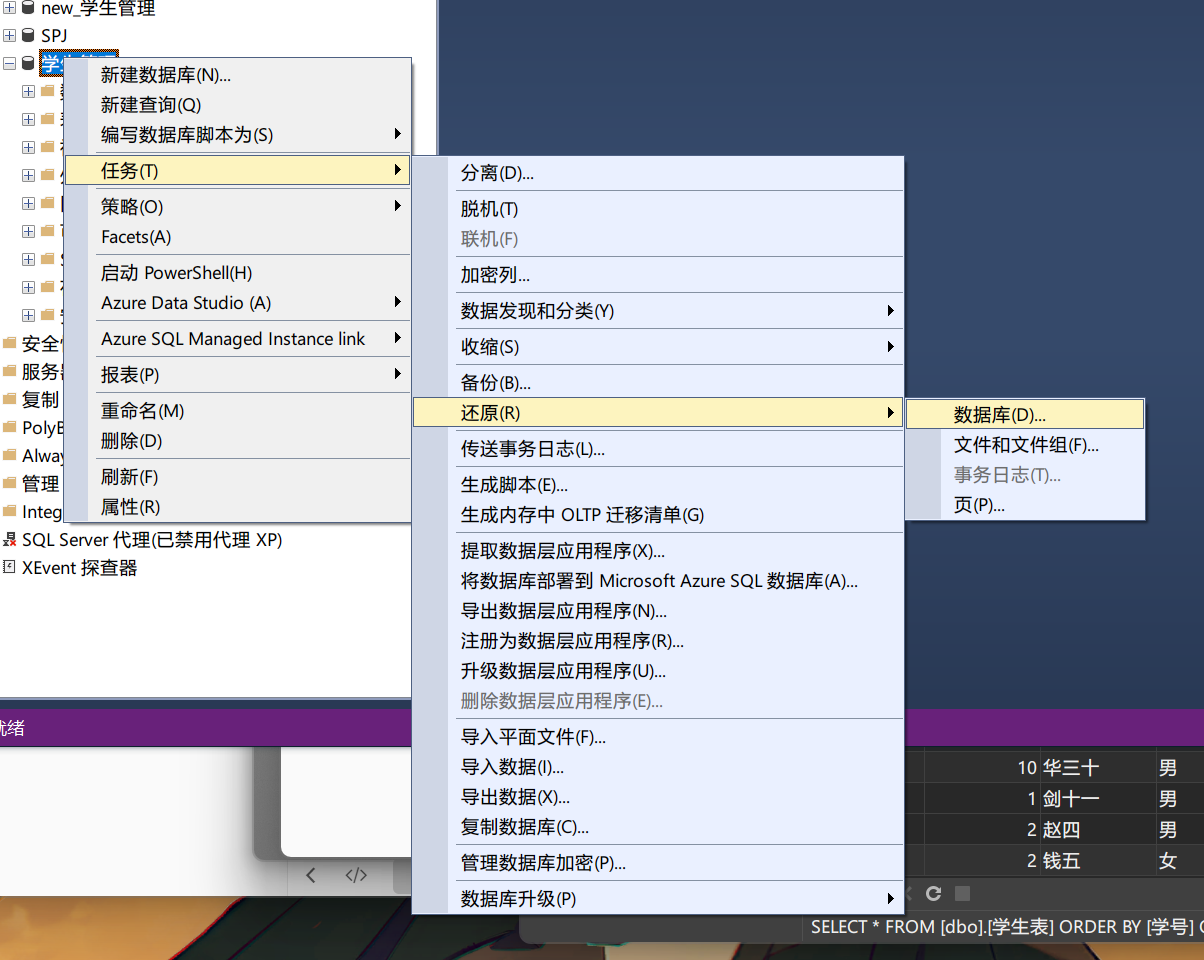1204x960 pixels.
Task: Click the refresh icon in bottom toolbar
Action: coord(933,893)
